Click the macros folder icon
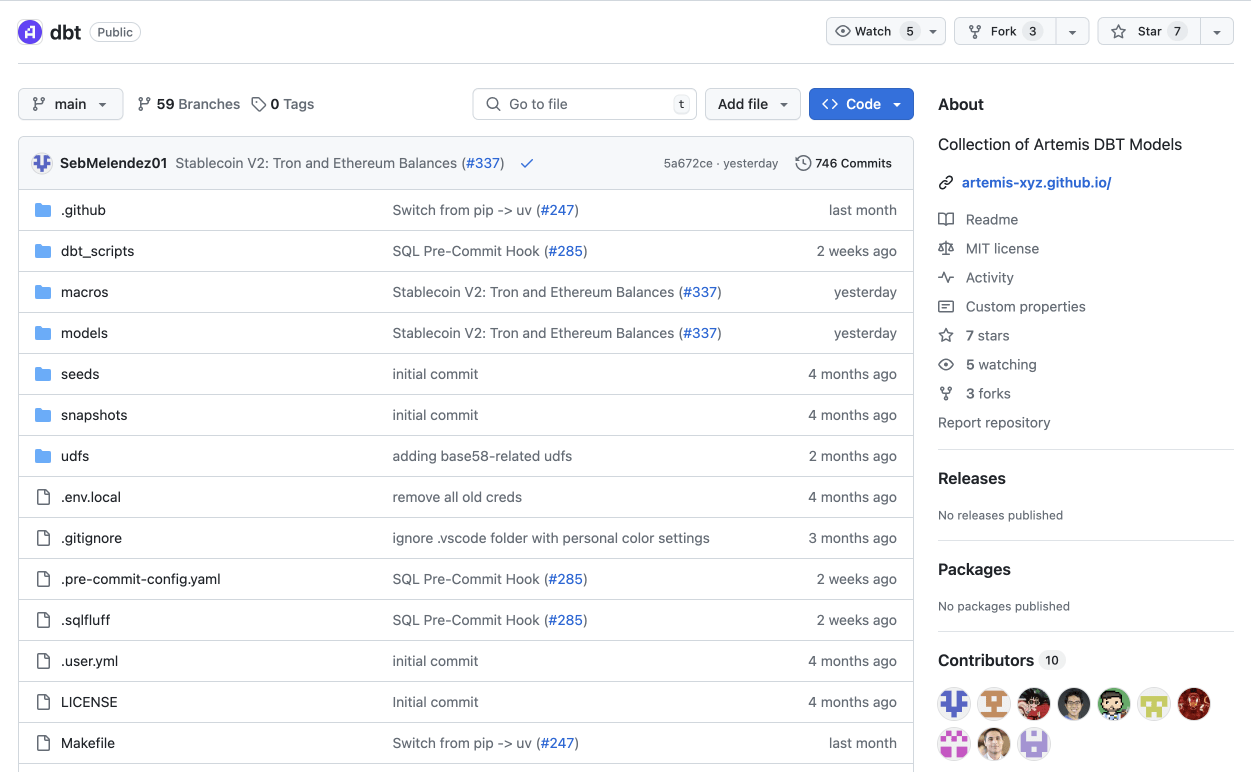Viewport: 1251px width, 772px height. coord(43,292)
